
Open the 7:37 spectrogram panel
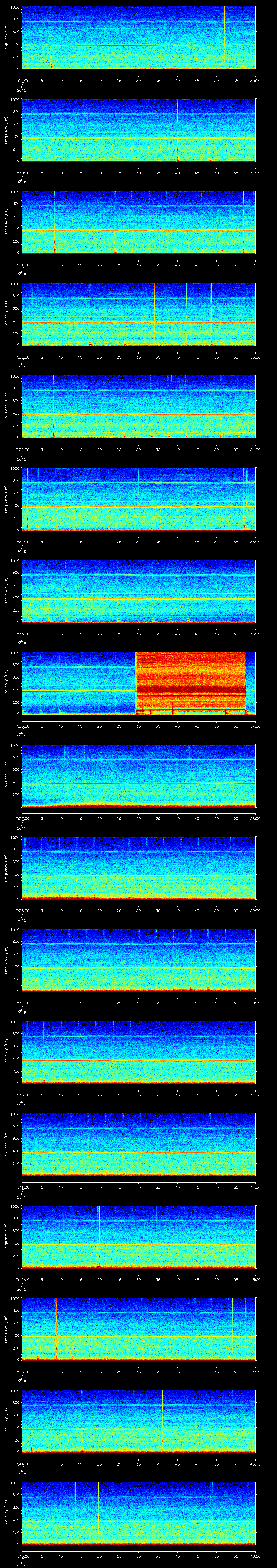coord(138,775)
